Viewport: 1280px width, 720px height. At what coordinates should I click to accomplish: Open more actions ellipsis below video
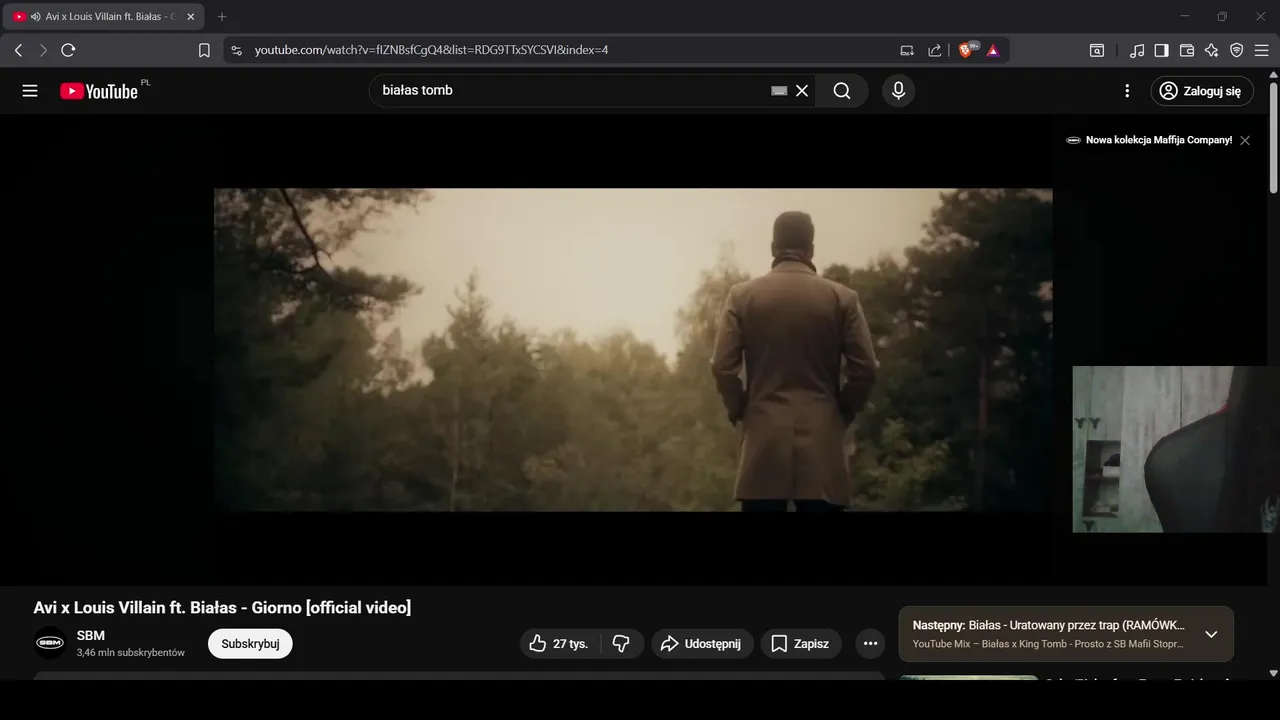[x=870, y=644]
